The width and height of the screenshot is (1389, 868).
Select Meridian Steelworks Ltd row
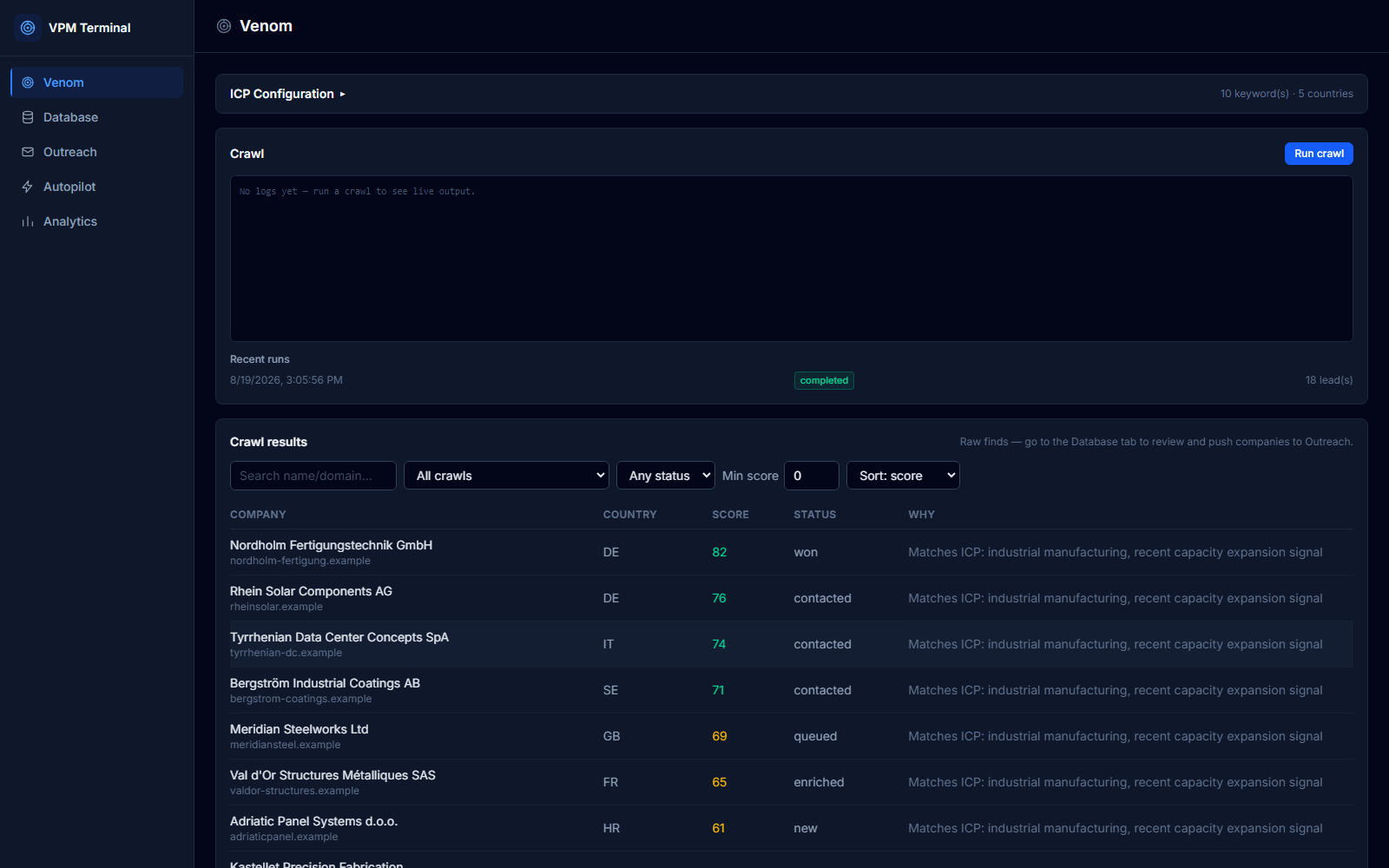[x=792, y=736]
